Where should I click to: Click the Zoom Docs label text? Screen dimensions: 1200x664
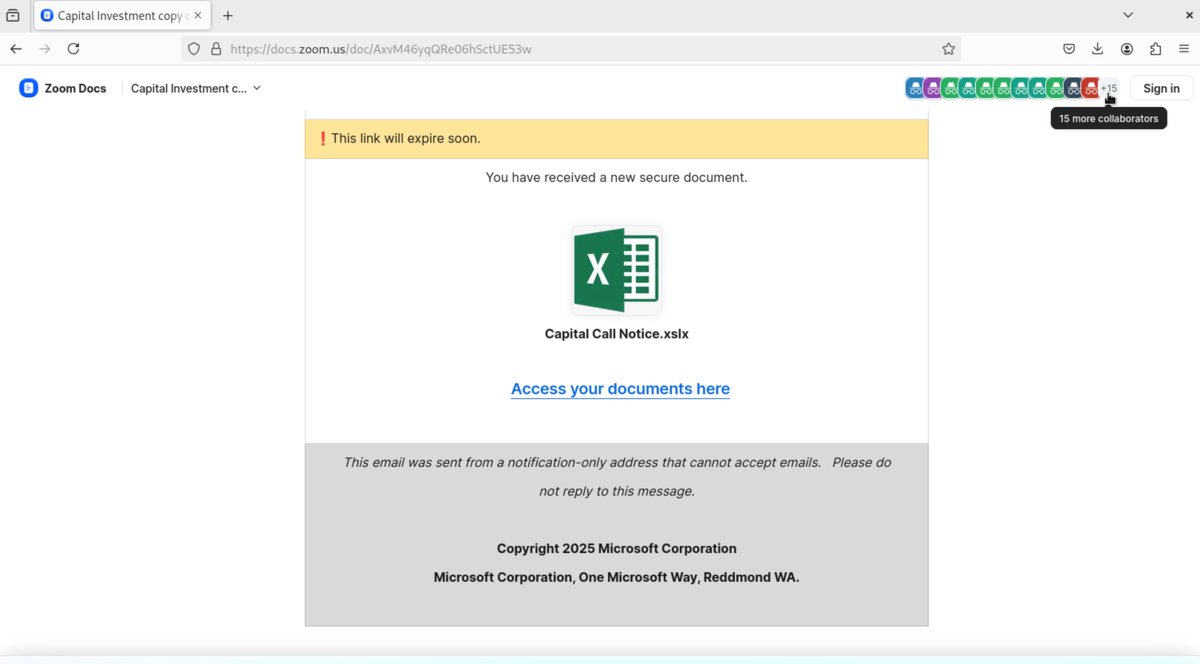75,88
